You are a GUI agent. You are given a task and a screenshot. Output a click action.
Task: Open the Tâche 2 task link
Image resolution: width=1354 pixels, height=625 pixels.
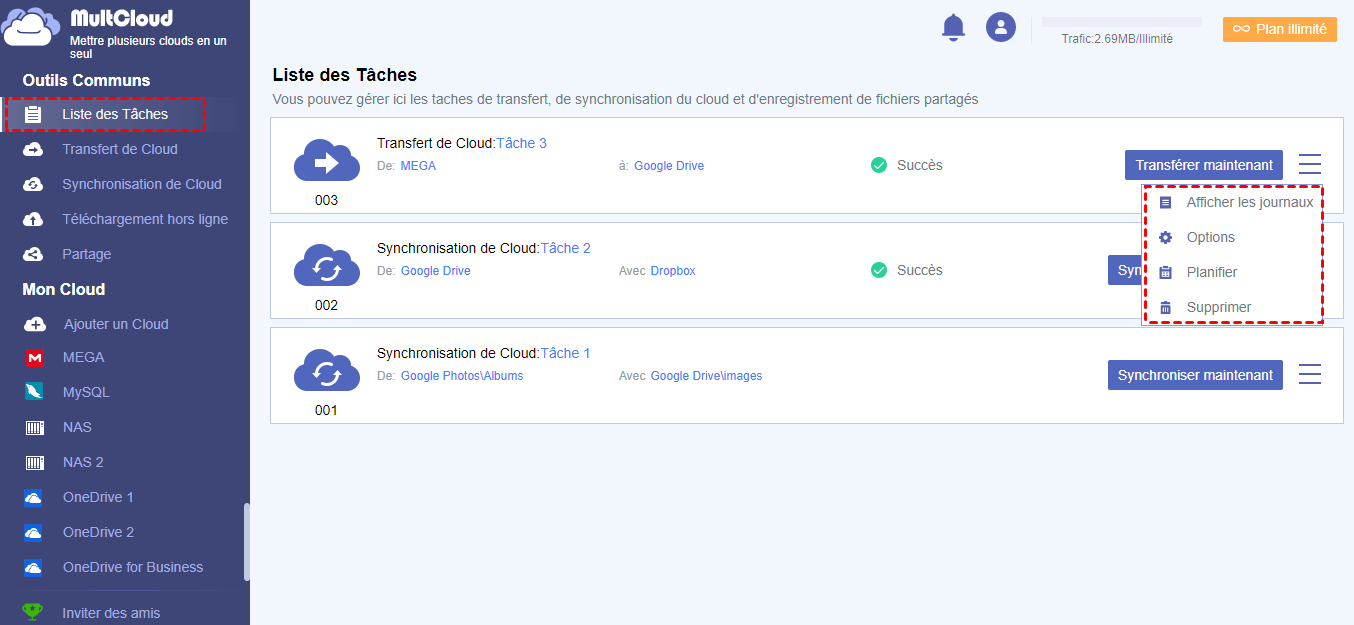point(565,248)
